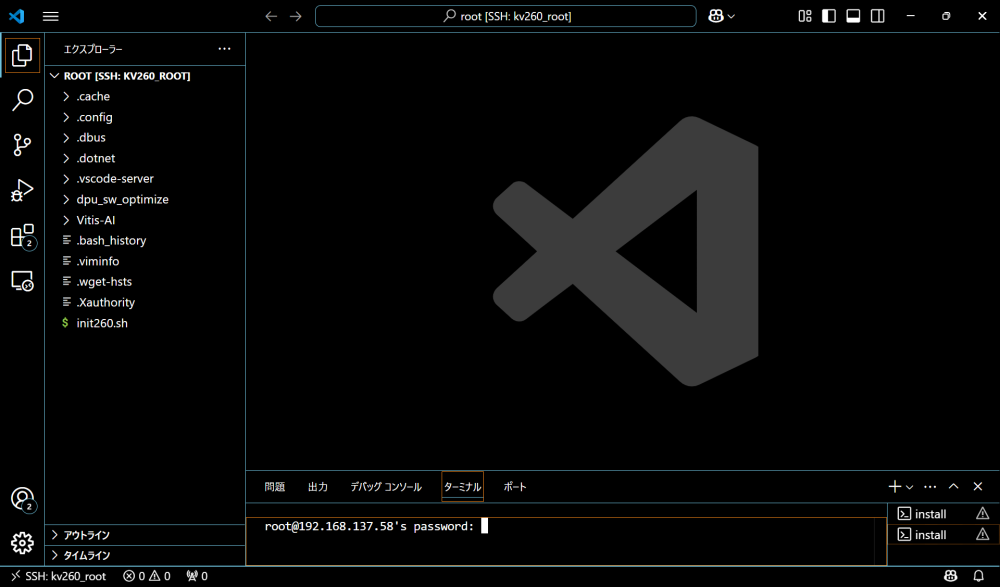Select the ターミナル tab
Viewport: 1000px width, 587px height.
tap(462, 487)
